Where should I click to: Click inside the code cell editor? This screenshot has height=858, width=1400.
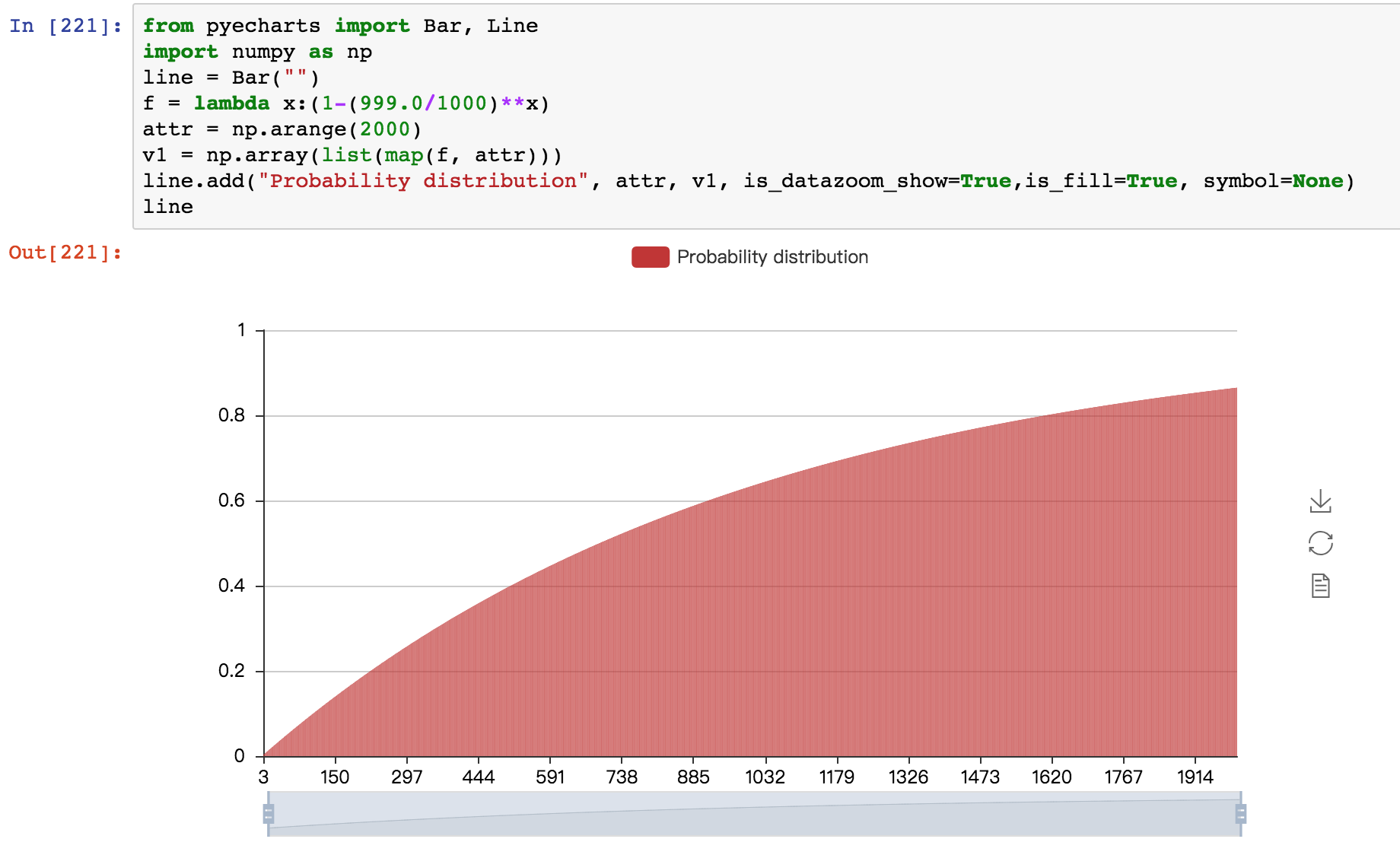coord(766,116)
